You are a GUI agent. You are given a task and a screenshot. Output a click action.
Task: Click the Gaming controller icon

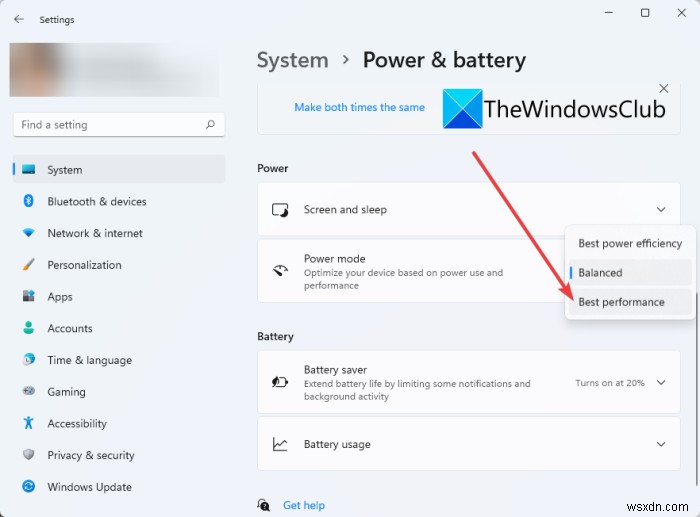tap(29, 391)
